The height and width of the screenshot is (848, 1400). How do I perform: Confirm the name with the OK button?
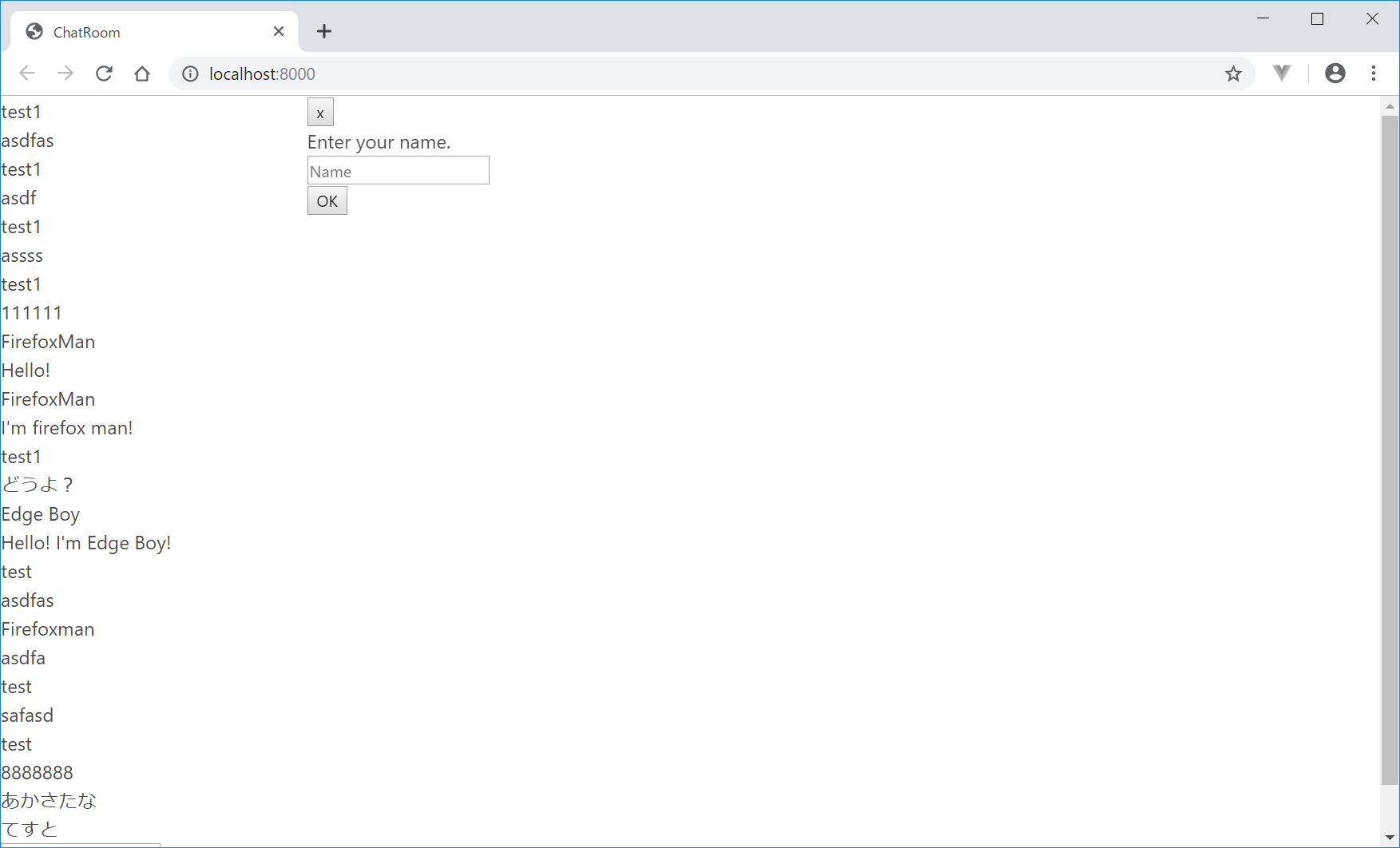[x=327, y=201]
